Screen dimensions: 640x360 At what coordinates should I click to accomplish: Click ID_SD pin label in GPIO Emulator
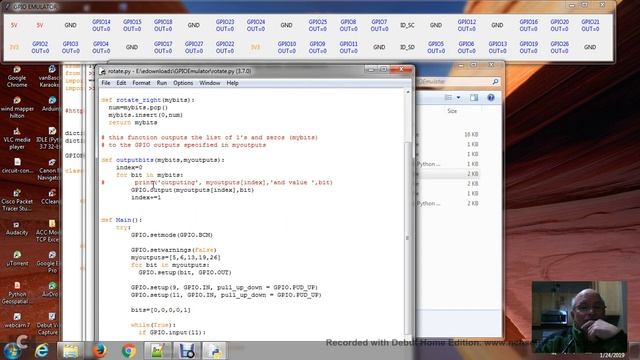tap(407, 47)
